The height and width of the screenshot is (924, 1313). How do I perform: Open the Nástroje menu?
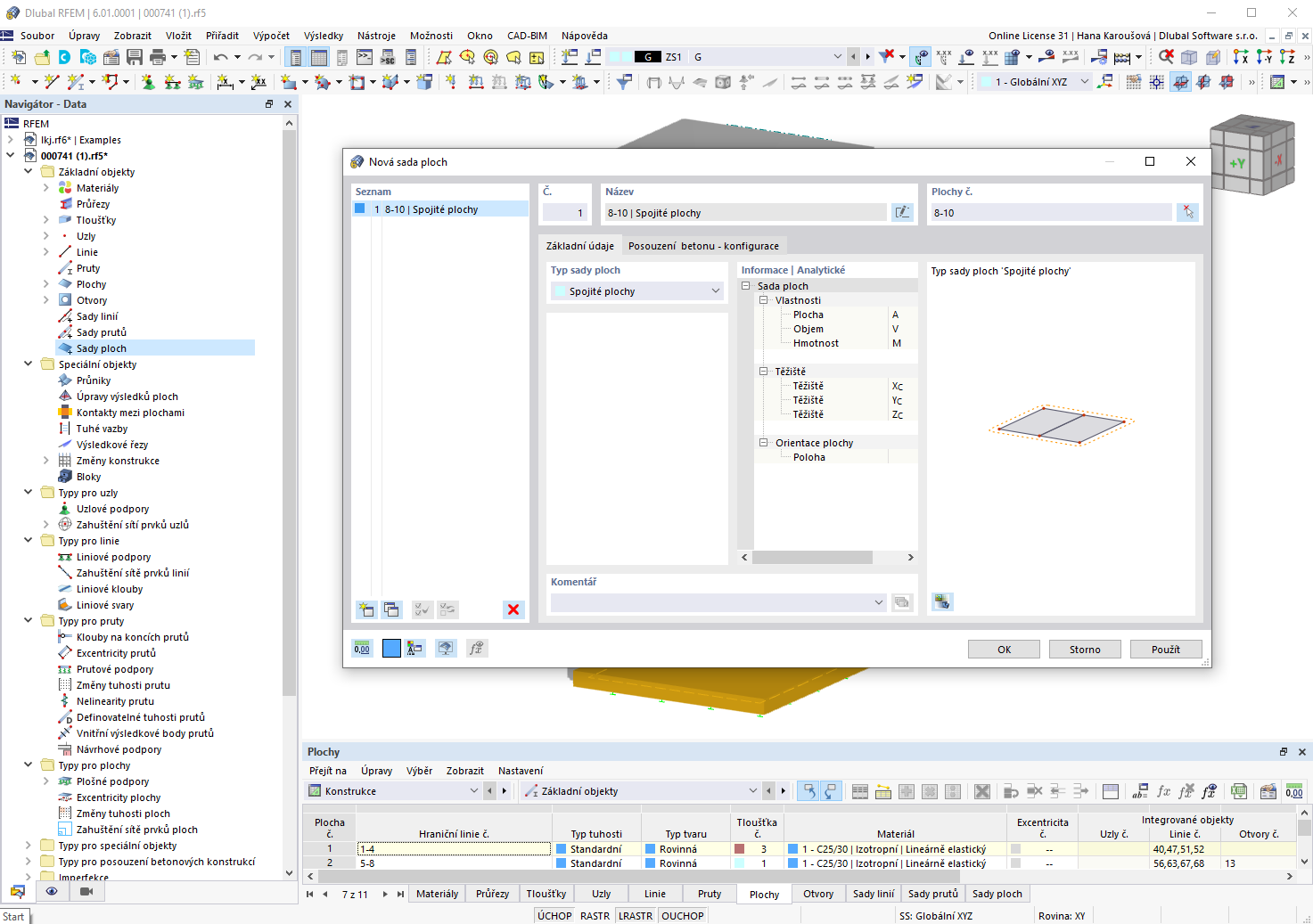tap(376, 36)
